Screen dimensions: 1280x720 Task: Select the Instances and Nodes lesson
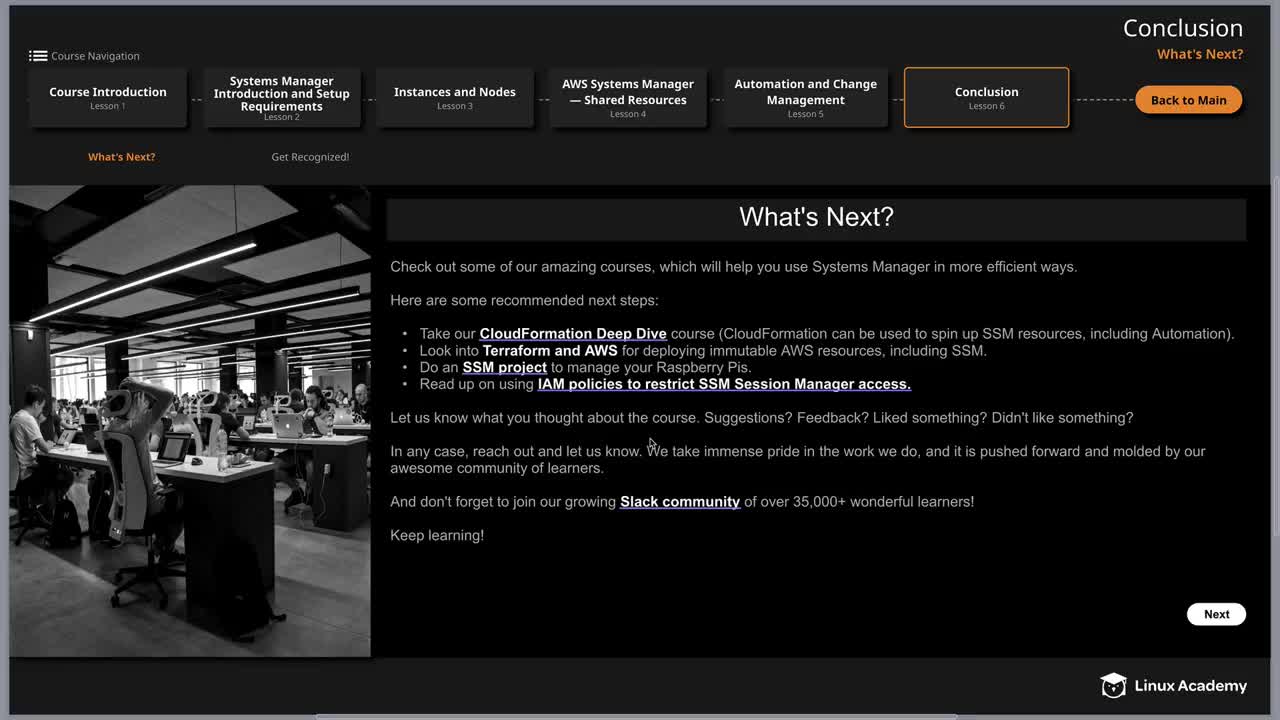(x=455, y=97)
